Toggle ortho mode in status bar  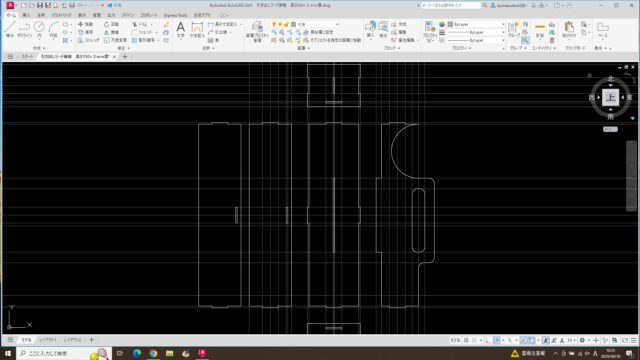488,340
